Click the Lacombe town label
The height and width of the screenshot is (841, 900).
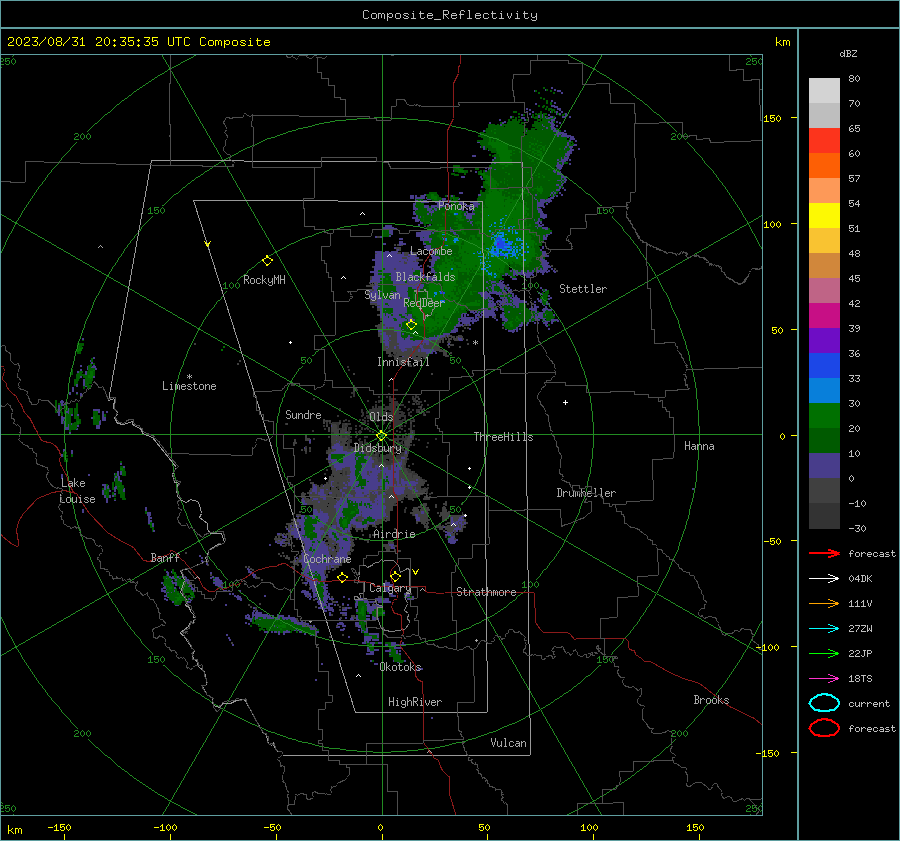click(431, 251)
